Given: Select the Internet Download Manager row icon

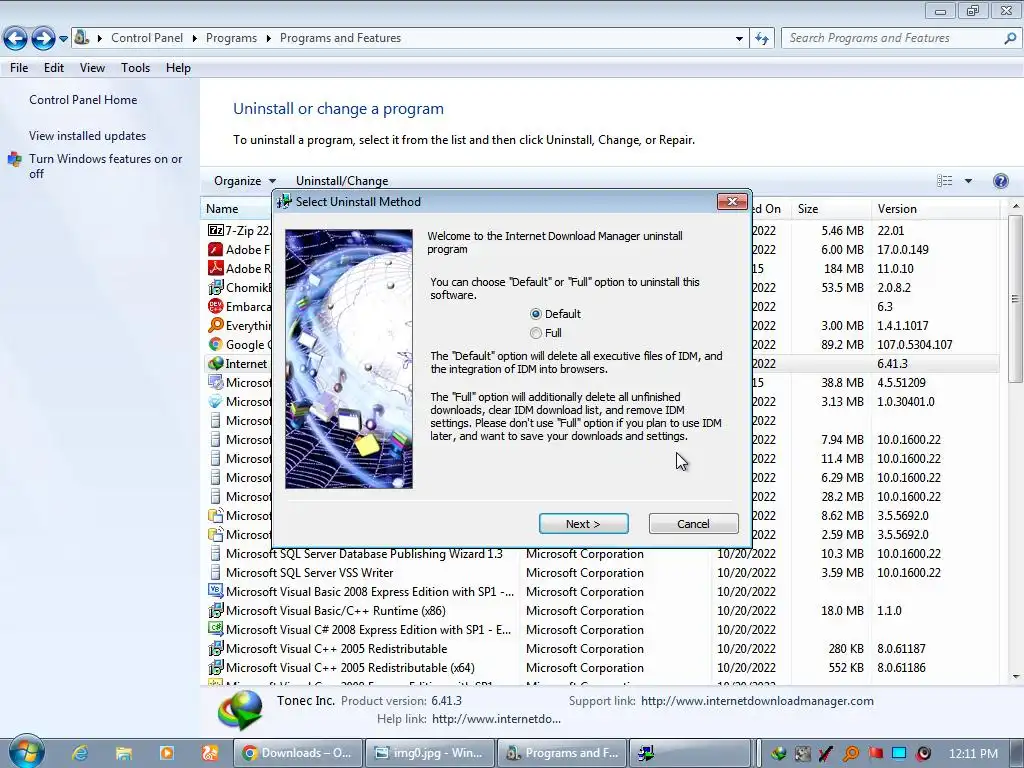Looking at the screenshot, I should pyautogui.click(x=216, y=363).
